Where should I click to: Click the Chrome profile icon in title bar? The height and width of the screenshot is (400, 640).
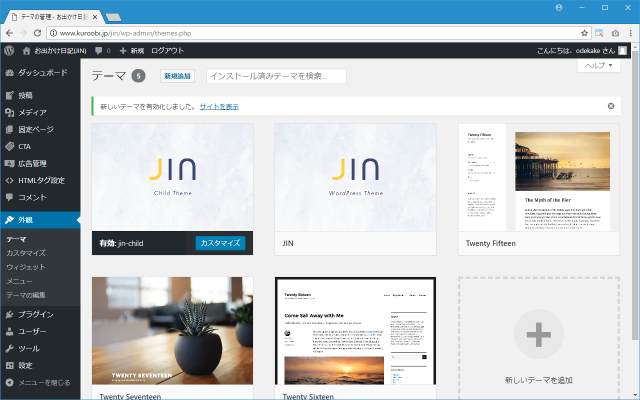click(559, 8)
